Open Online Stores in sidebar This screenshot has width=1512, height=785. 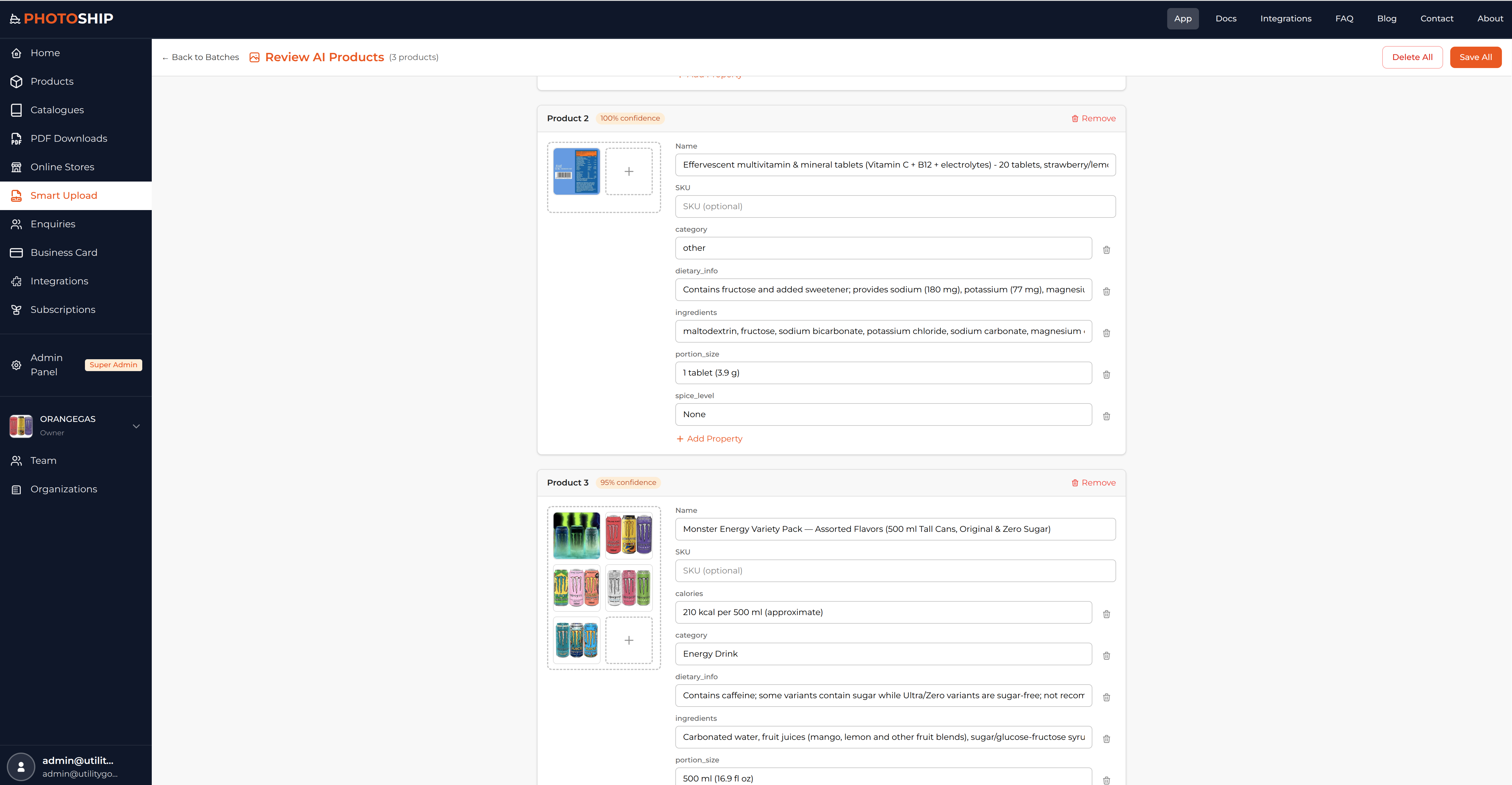(x=62, y=167)
